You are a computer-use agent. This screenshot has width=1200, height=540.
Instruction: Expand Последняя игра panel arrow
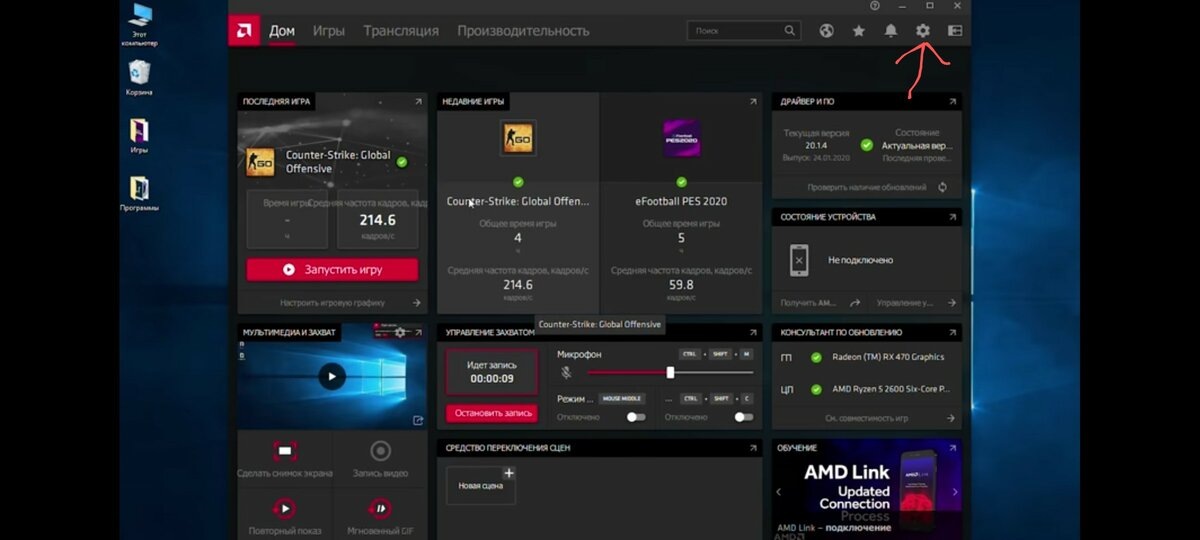[x=418, y=101]
